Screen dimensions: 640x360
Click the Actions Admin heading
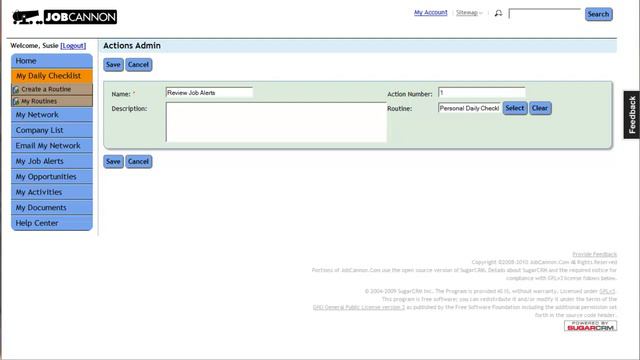point(132,46)
